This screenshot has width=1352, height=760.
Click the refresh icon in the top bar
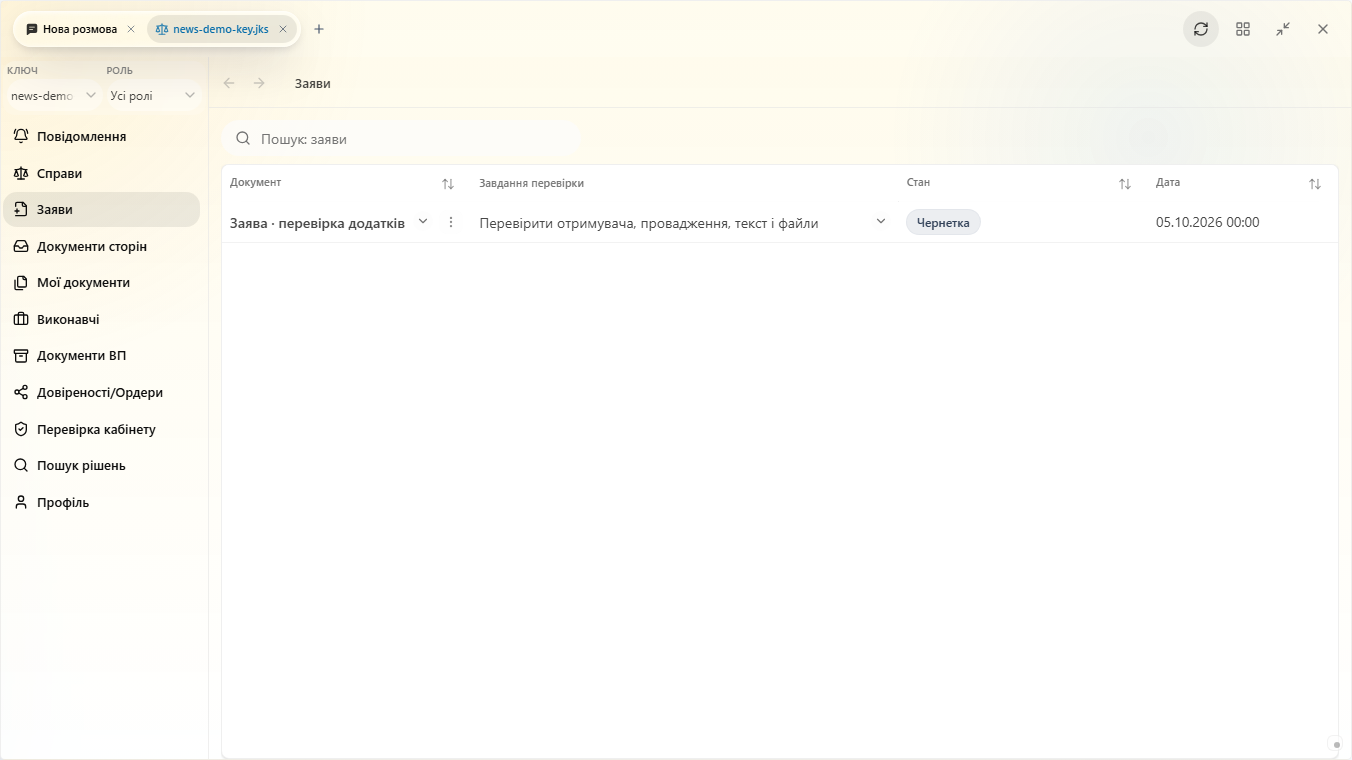1201,29
